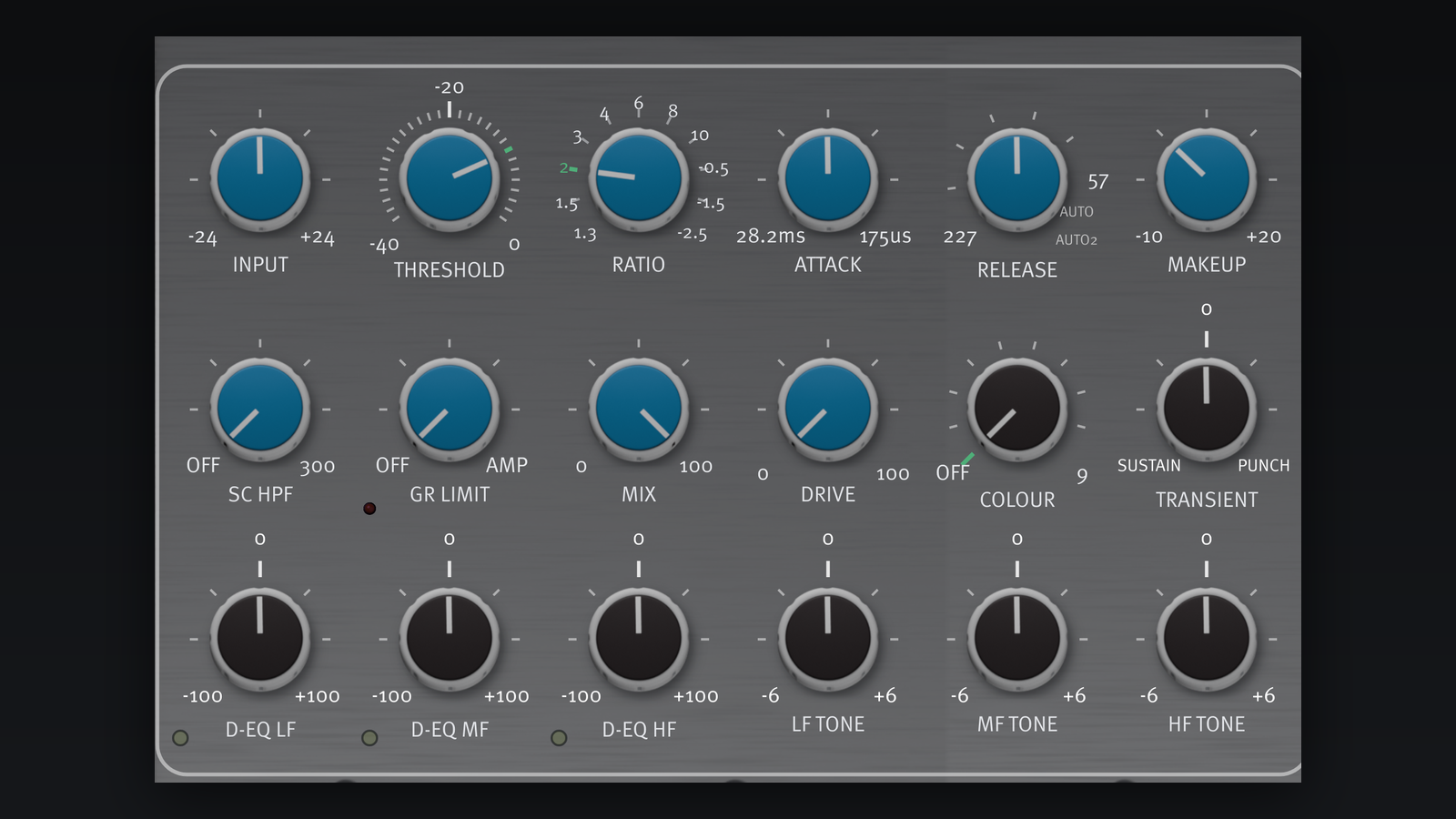The width and height of the screenshot is (1456, 819).
Task: Select the AUTO2 release setting
Action: (x=1077, y=240)
